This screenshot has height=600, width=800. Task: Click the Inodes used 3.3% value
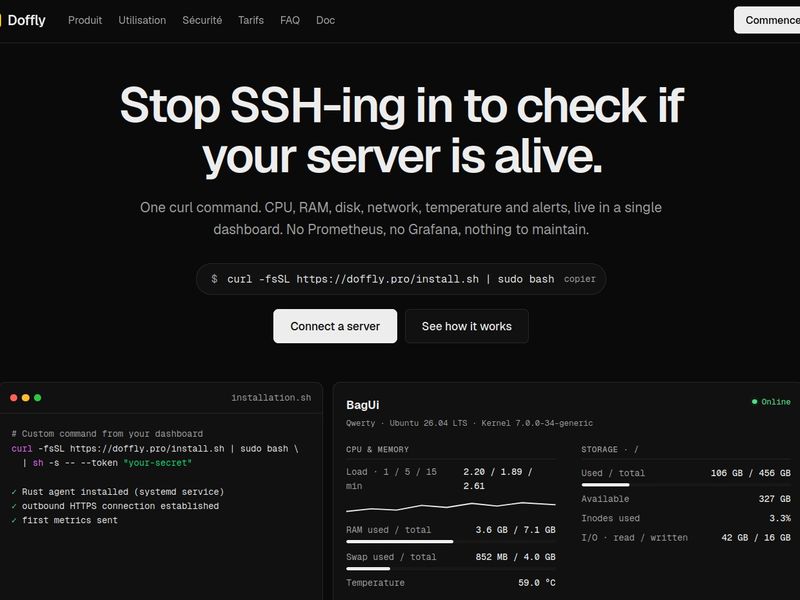click(x=780, y=518)
